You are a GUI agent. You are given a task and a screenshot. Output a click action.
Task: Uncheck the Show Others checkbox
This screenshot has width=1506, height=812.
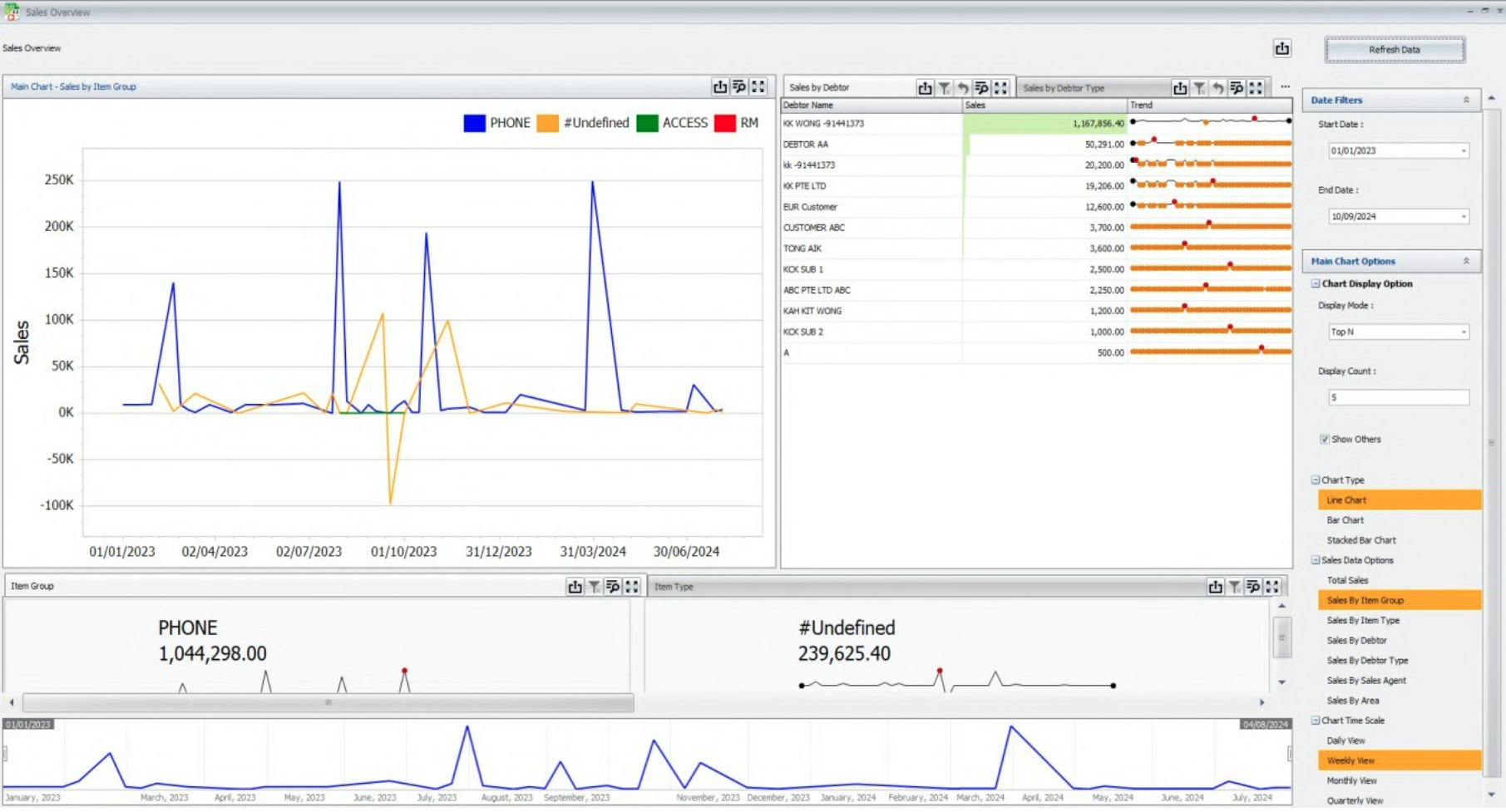[x=1324, y=439]
